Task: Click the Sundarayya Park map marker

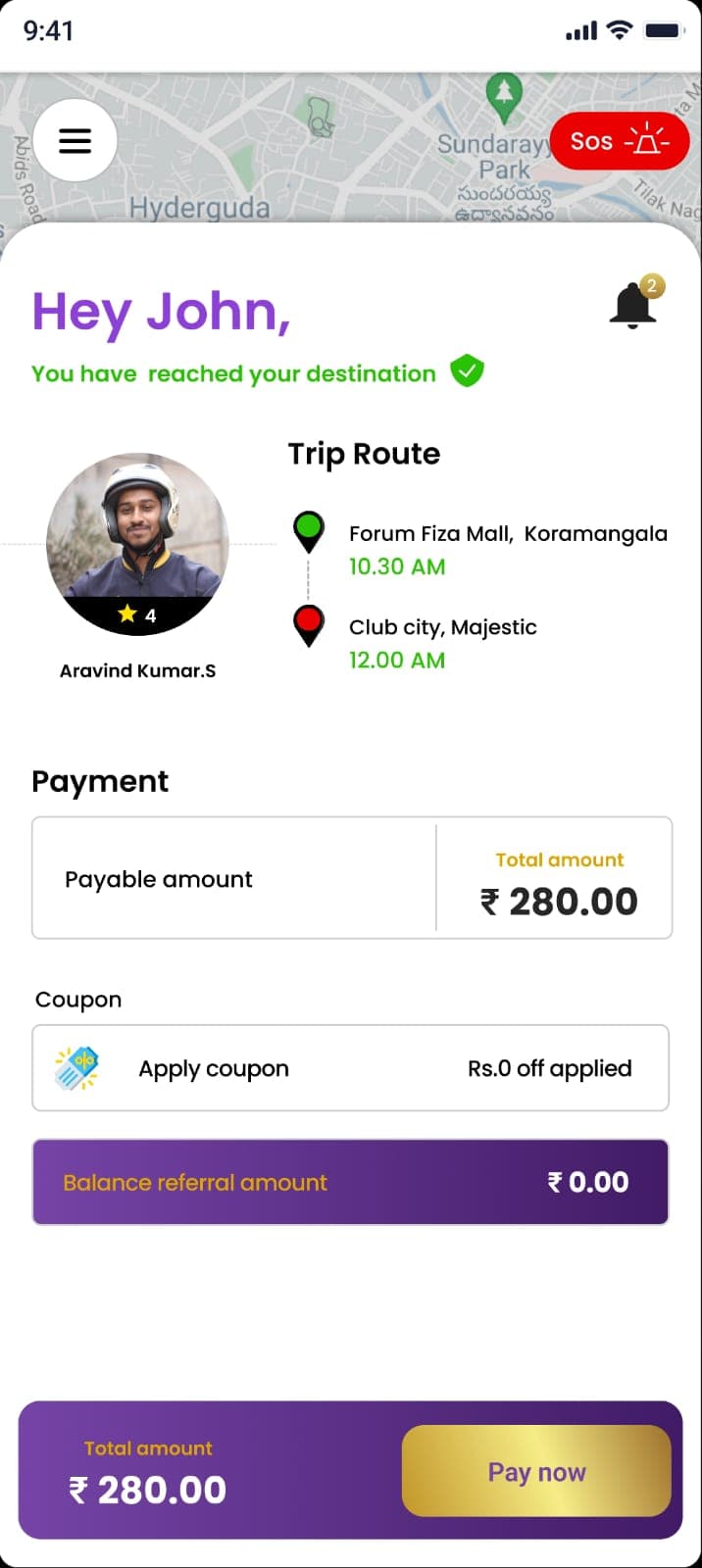Action: (x=504, y=96)
